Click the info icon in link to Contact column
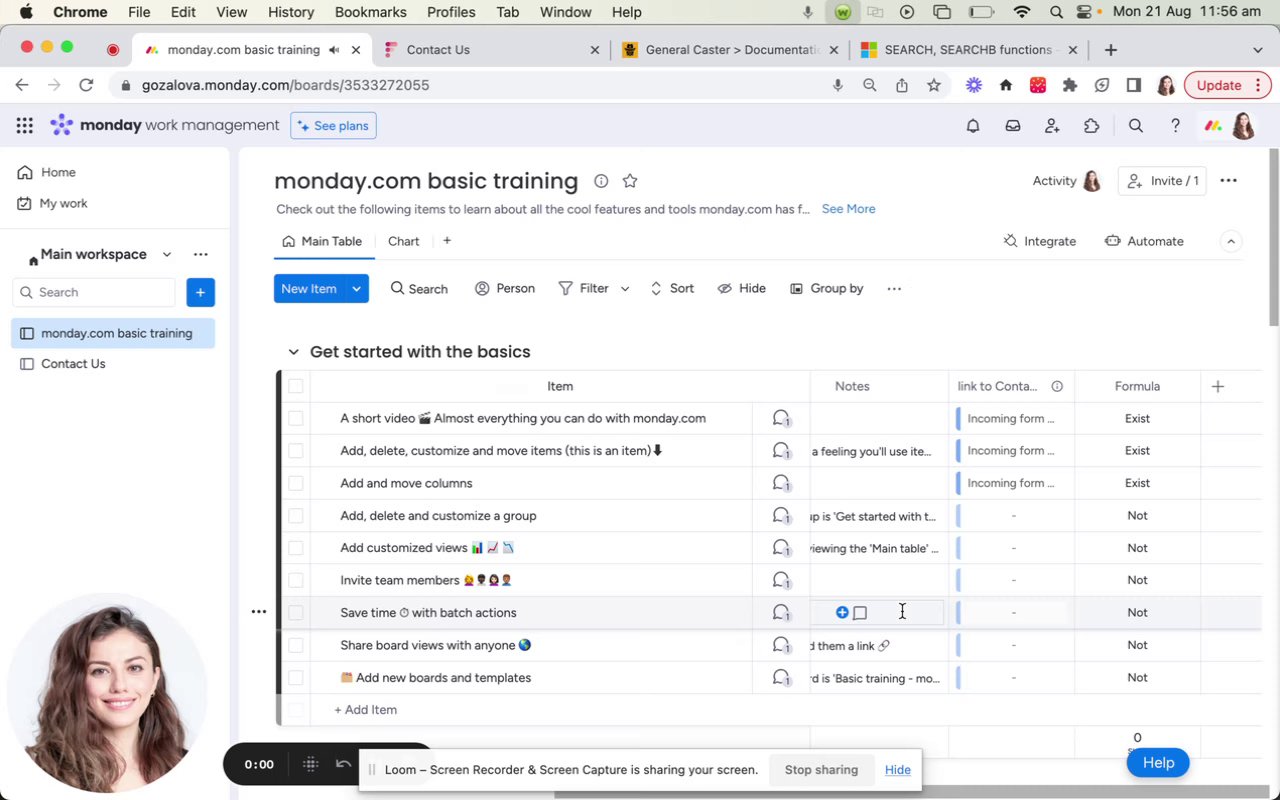This screenshot has width=1280, height=800. coord(1057,386)
